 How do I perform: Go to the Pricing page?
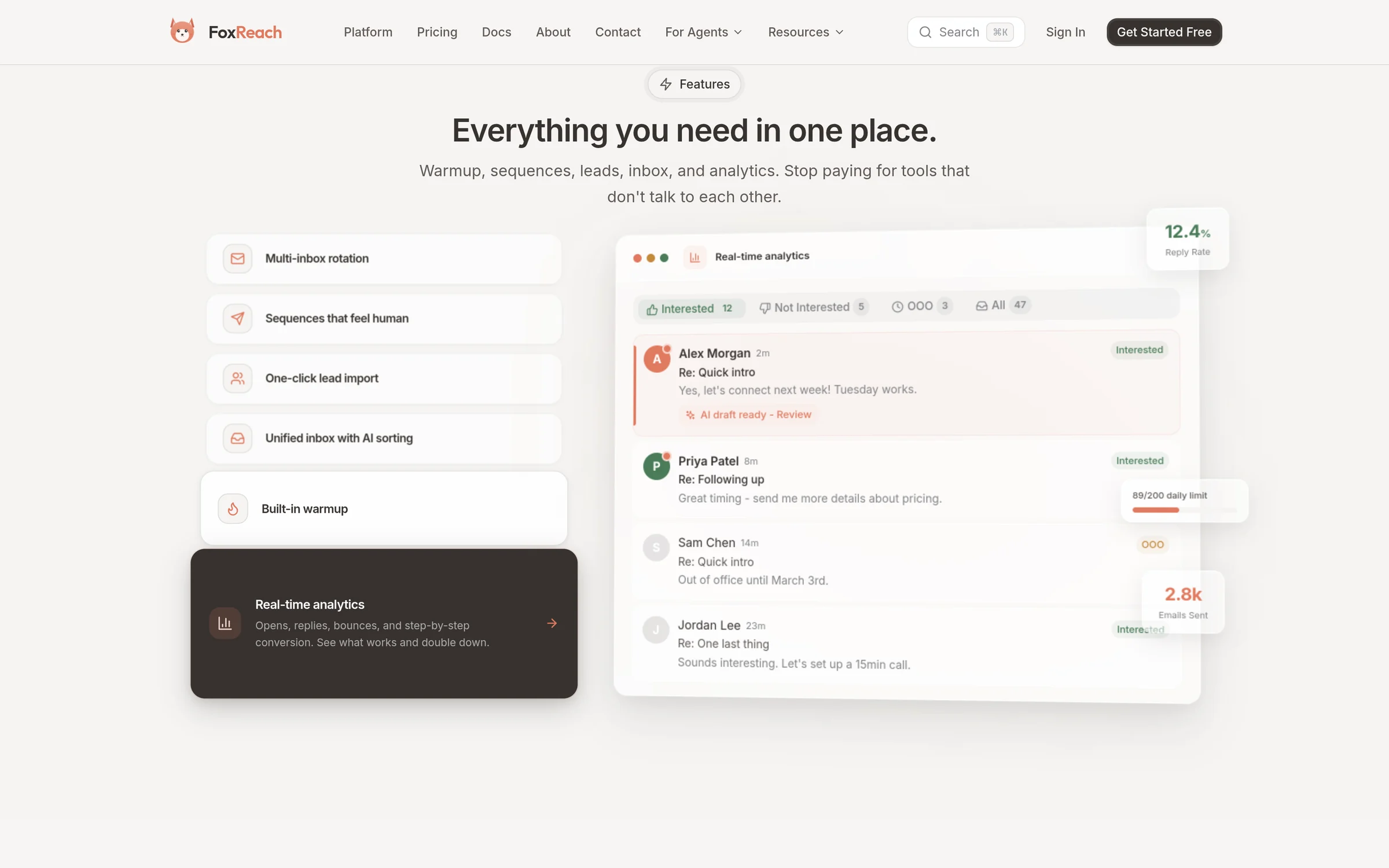pos(437,32)
